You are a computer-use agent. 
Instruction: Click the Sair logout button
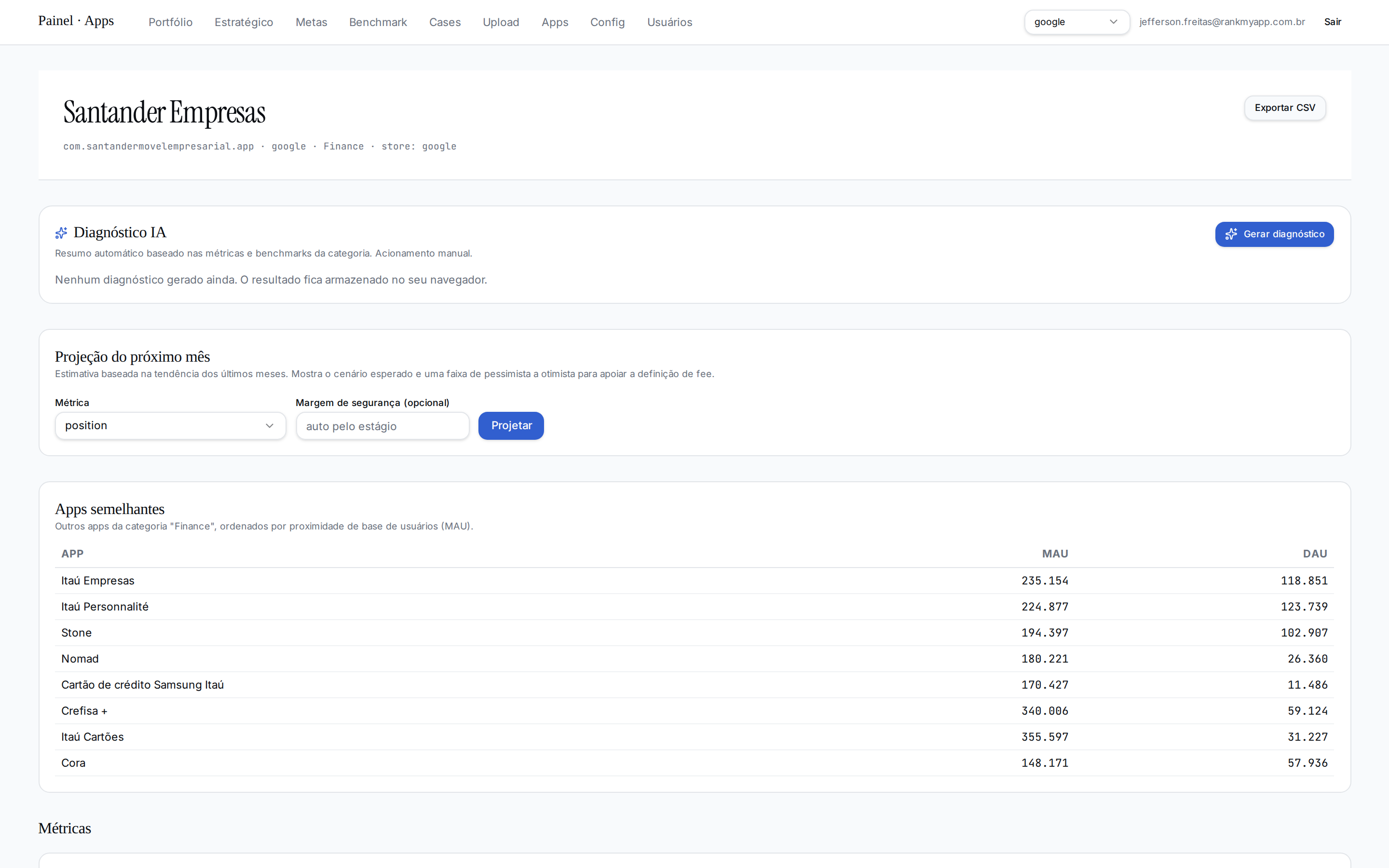coord(1333,22)
